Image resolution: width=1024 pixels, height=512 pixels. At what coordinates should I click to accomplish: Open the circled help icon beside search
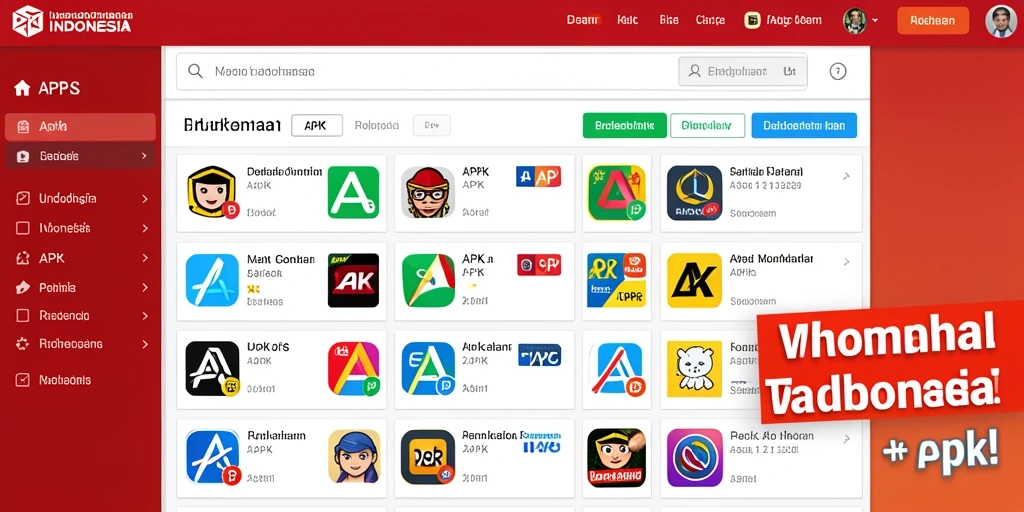tap(838, 71)
